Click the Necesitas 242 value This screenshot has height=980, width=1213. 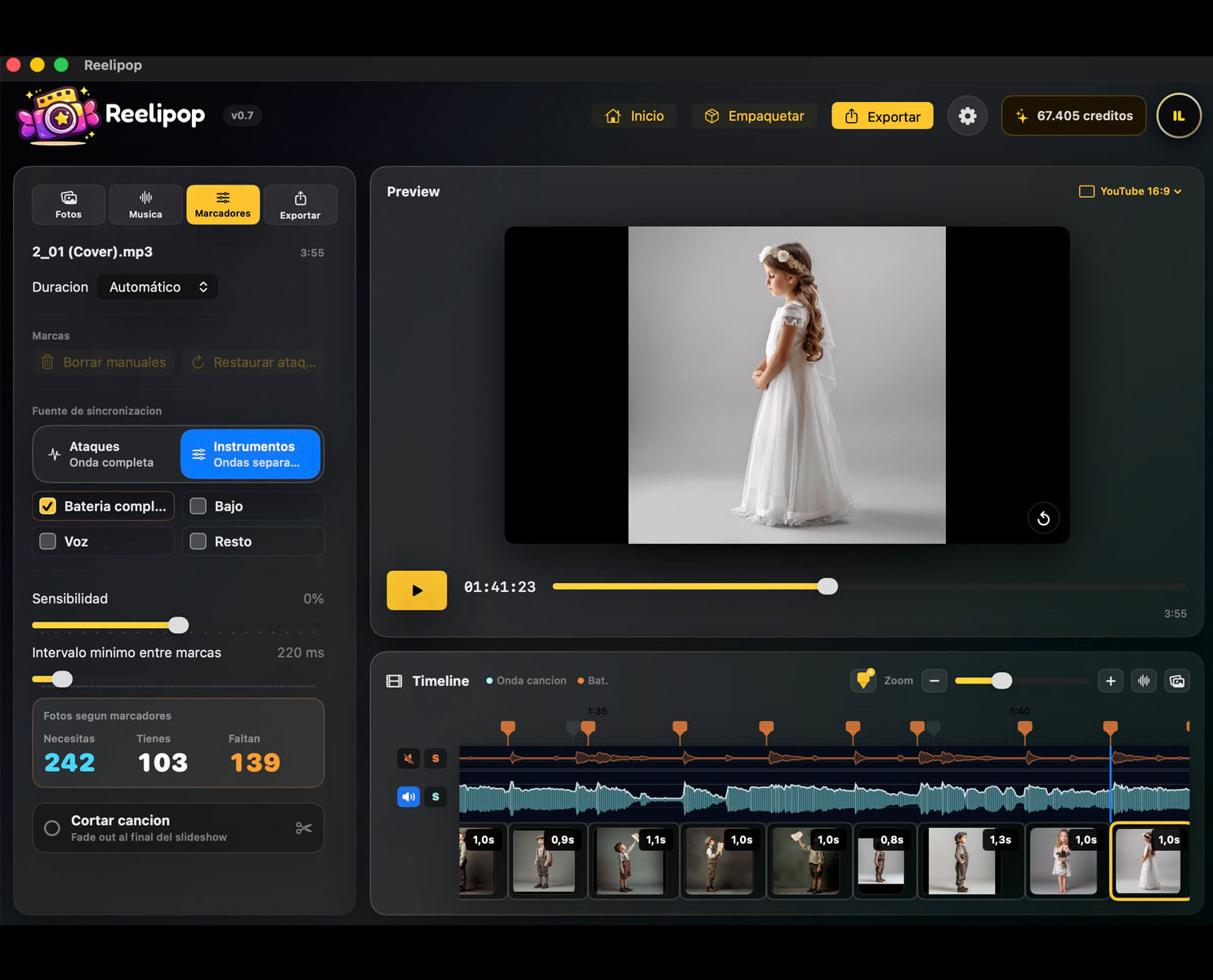(x=69, y=762)
